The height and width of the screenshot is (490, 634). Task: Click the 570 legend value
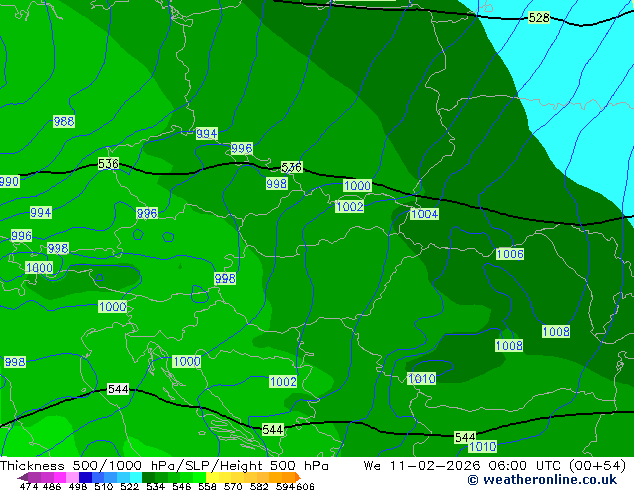[x=233, y=486]
